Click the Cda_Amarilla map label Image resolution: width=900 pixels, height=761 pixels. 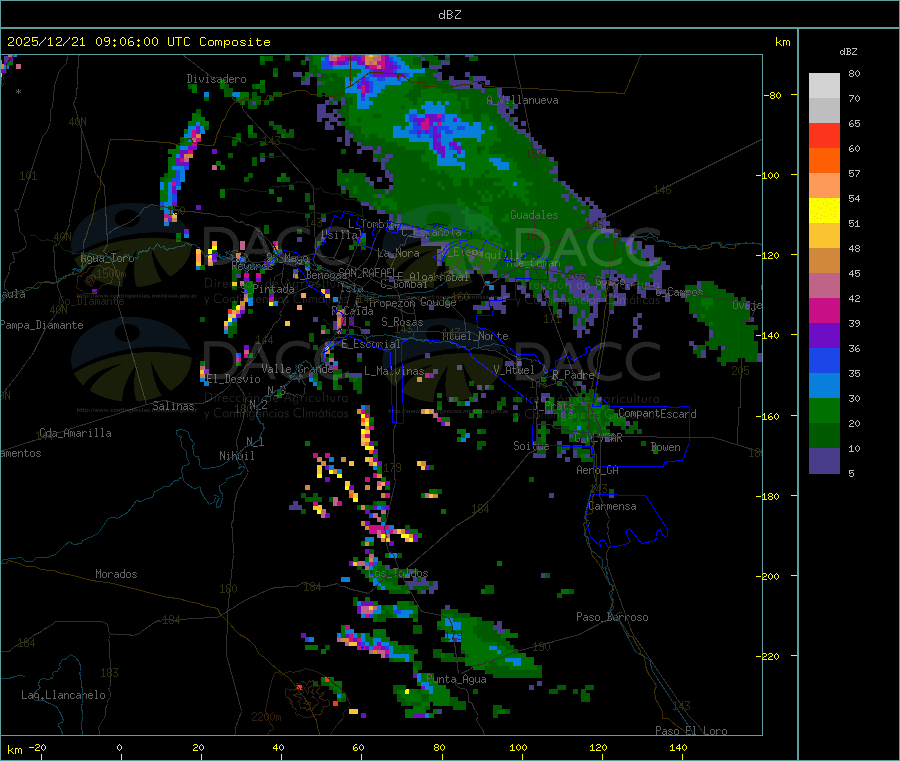(76, 433)
